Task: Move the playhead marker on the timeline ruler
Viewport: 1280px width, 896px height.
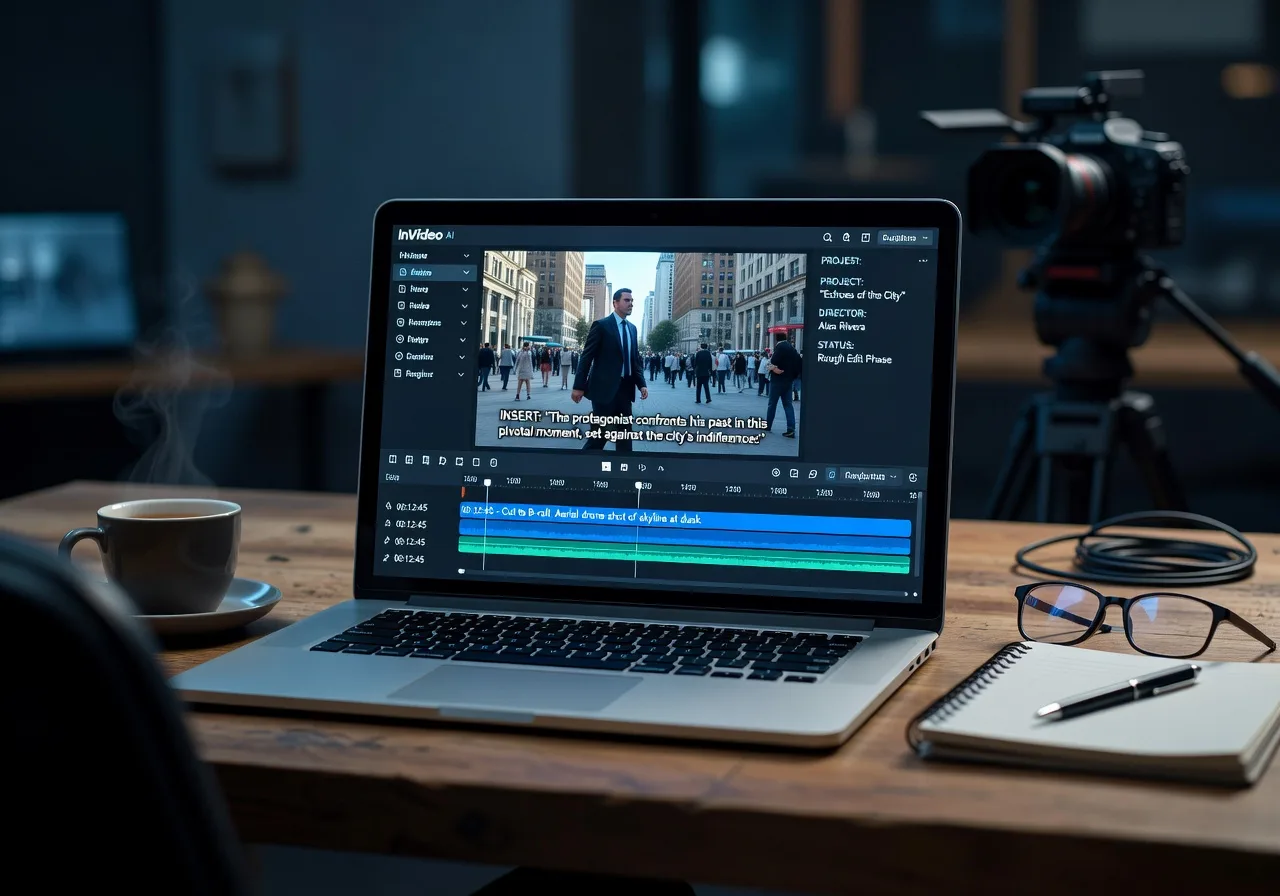Action: pyautogui.click(x=488, y=481)
